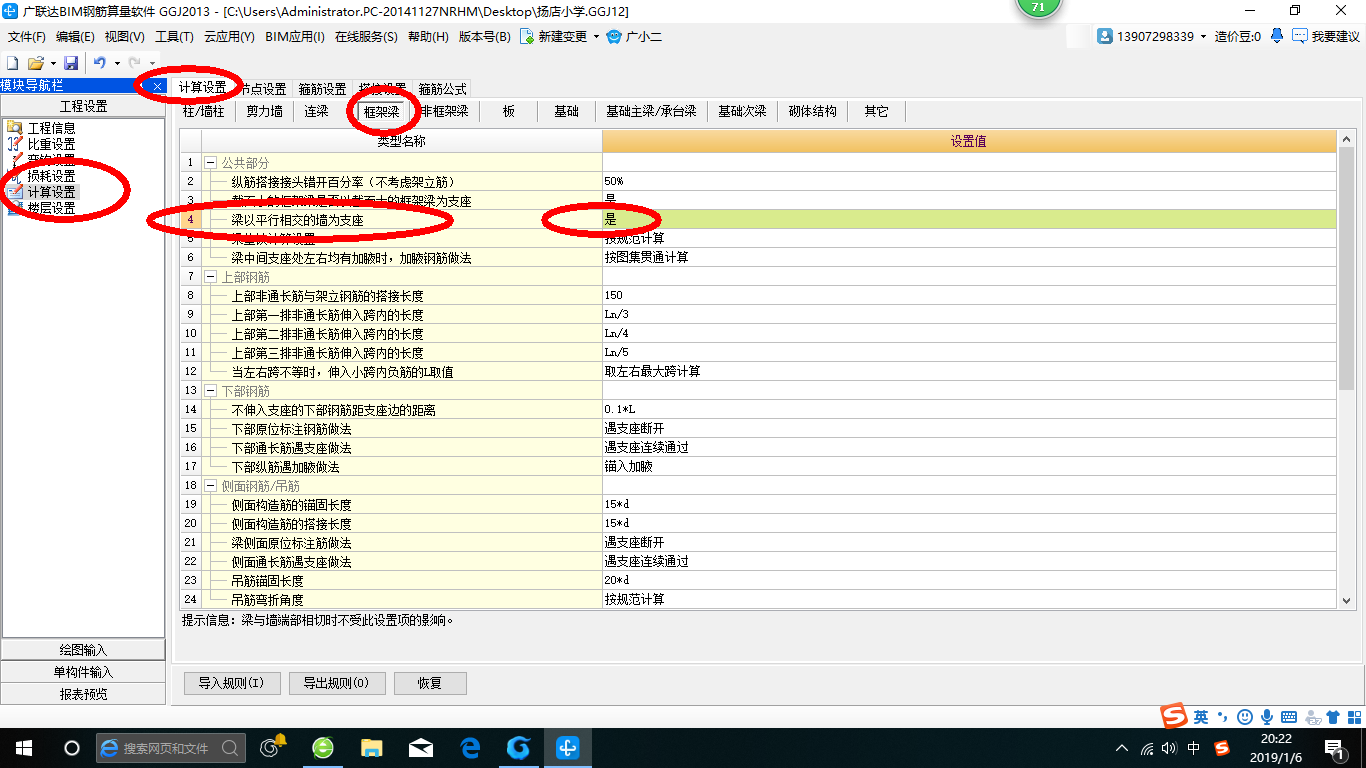Open the dropdown next to Open folder
The image size is (1366, 768).
[x=53, y=63]
